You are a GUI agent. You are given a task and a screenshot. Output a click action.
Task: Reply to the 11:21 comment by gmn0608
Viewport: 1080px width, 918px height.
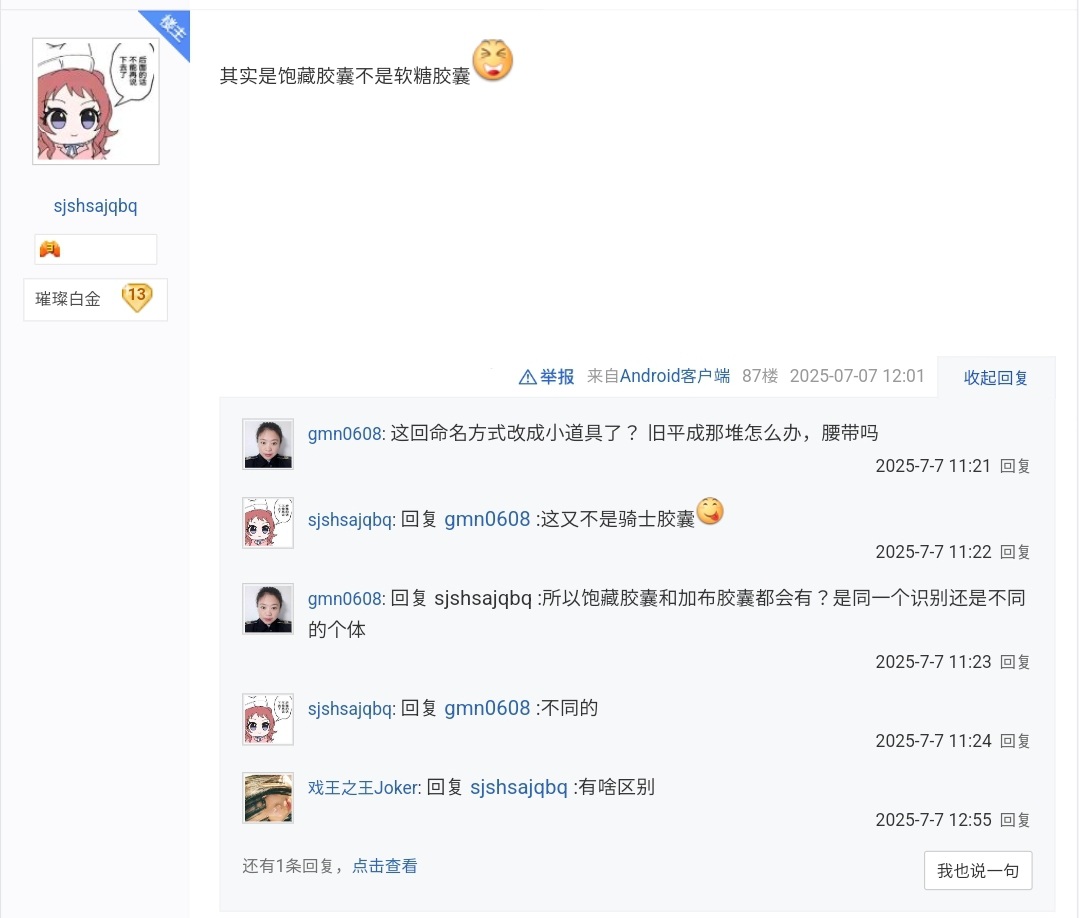coord(1015,466)
